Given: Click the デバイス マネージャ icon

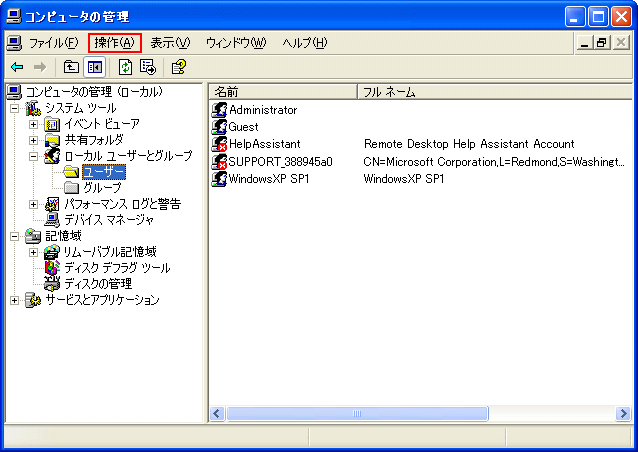Looking at the screenshot, I should click(x=52, y=220).
